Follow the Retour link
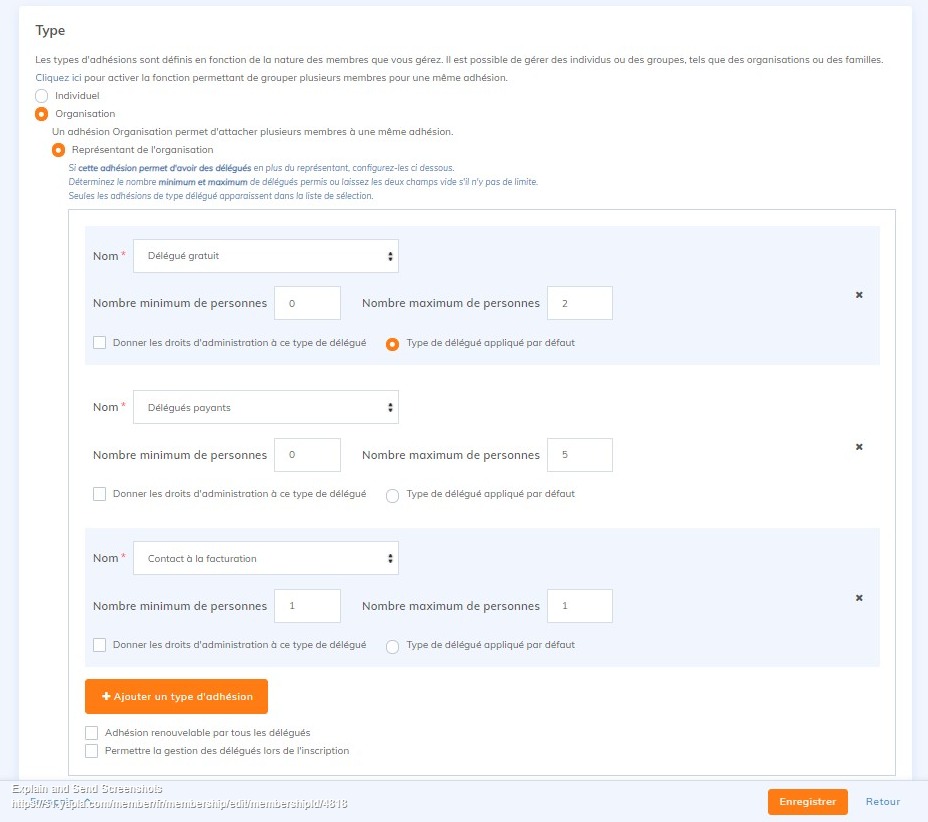This screenshot has height=822, width=928. (x=883, y=802)
